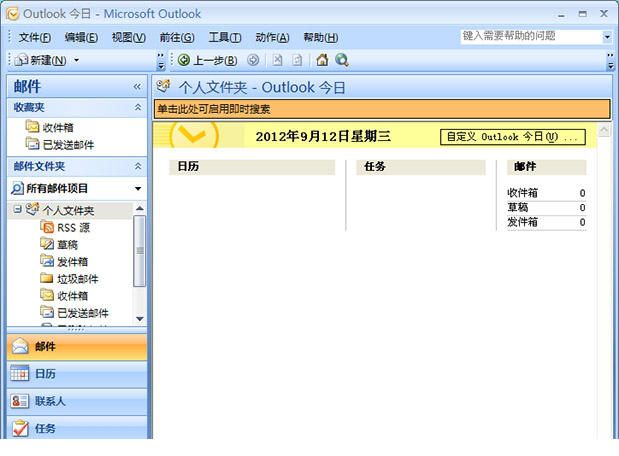Open the 帮助(H) menu
The width and height of the screenshot is (619, 456).
(321, 38)
